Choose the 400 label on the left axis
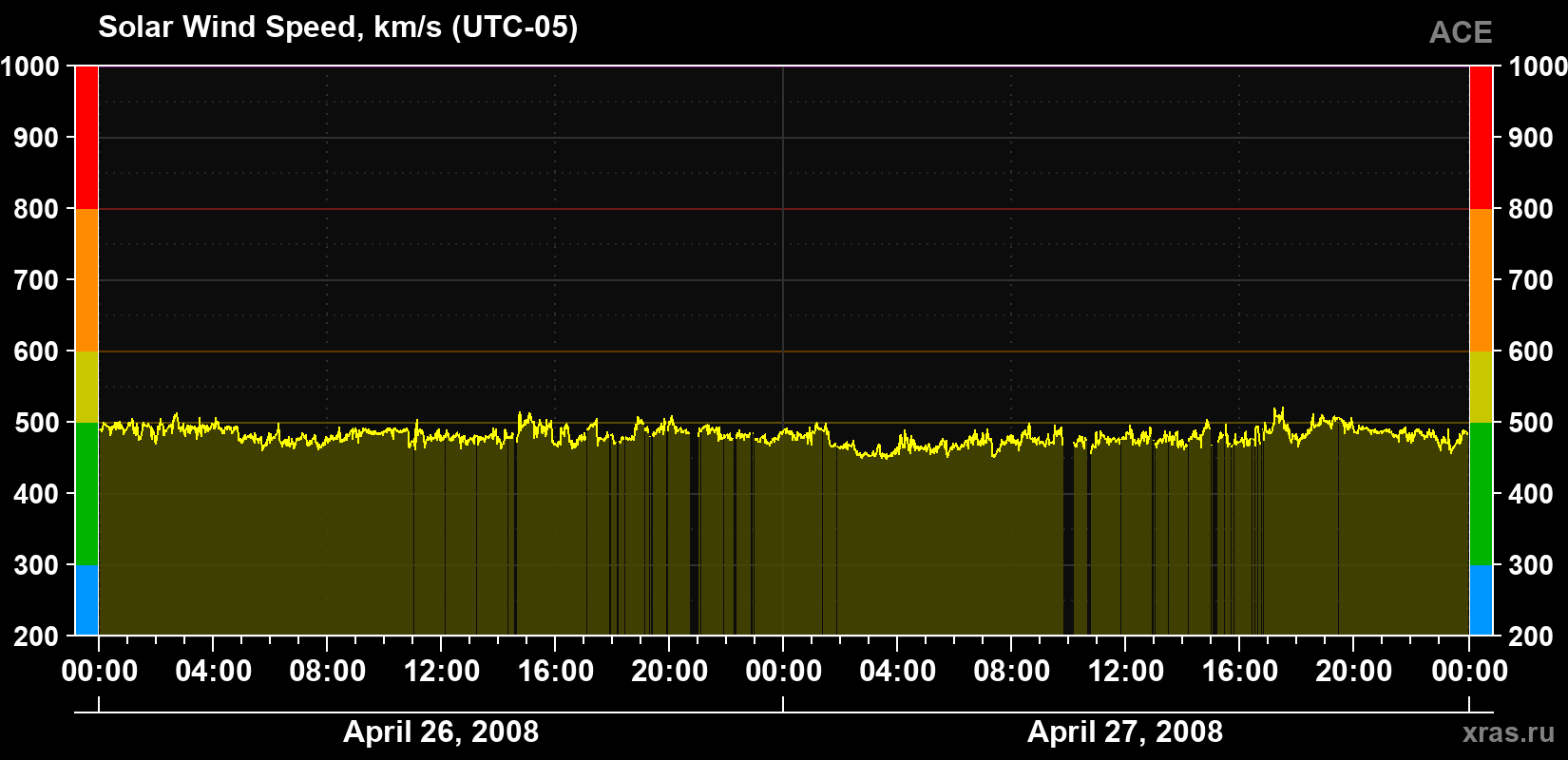Screen dimensions: 1568x760 click(x=37, y=494)
